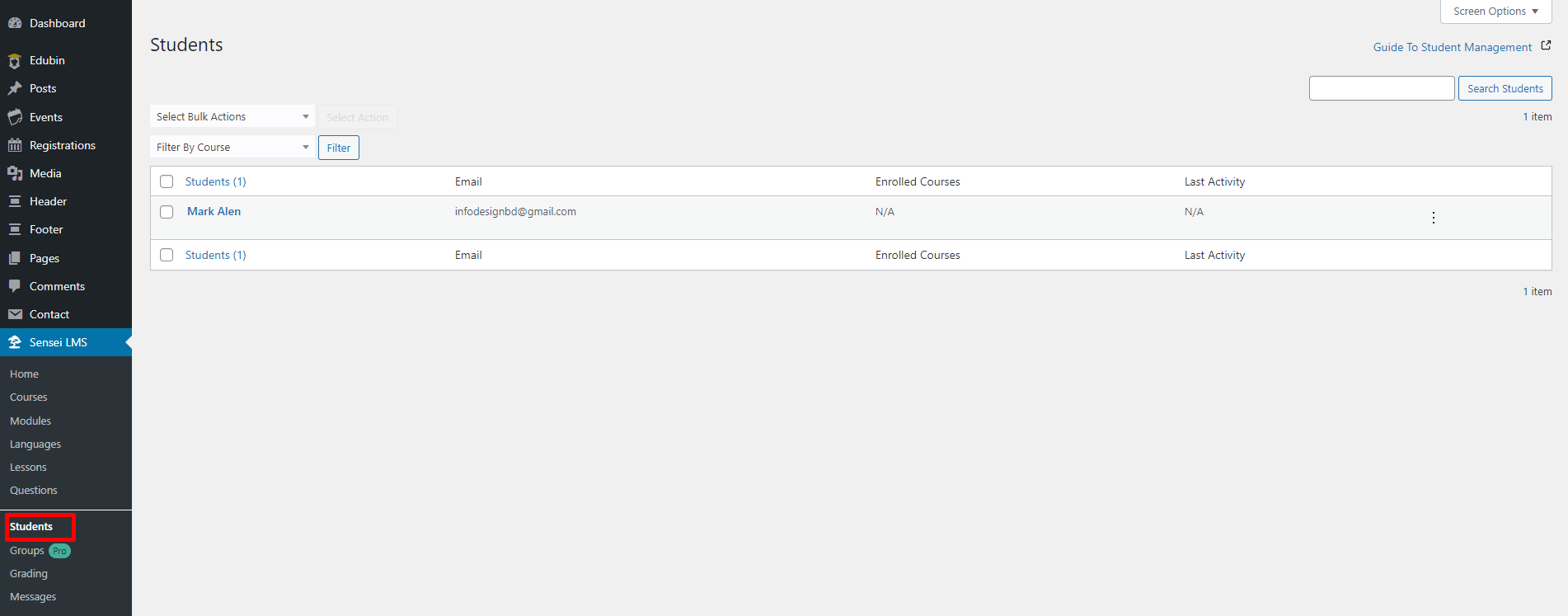Click the Dashboard gauge icon
The image size is (1568, 616).
coord(15,23)
